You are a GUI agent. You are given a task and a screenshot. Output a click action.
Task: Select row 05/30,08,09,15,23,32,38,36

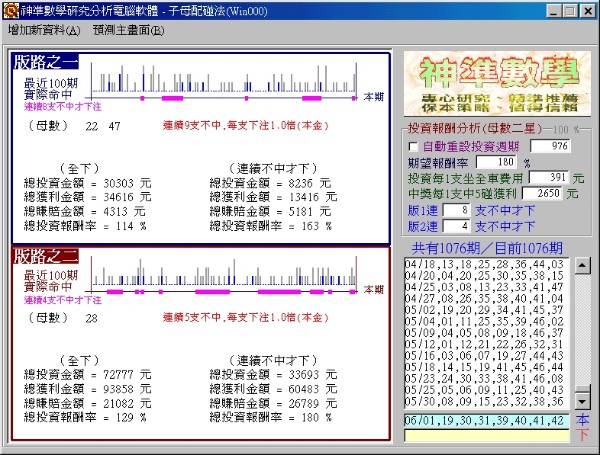pyautogui.click(x=484, y=401)
